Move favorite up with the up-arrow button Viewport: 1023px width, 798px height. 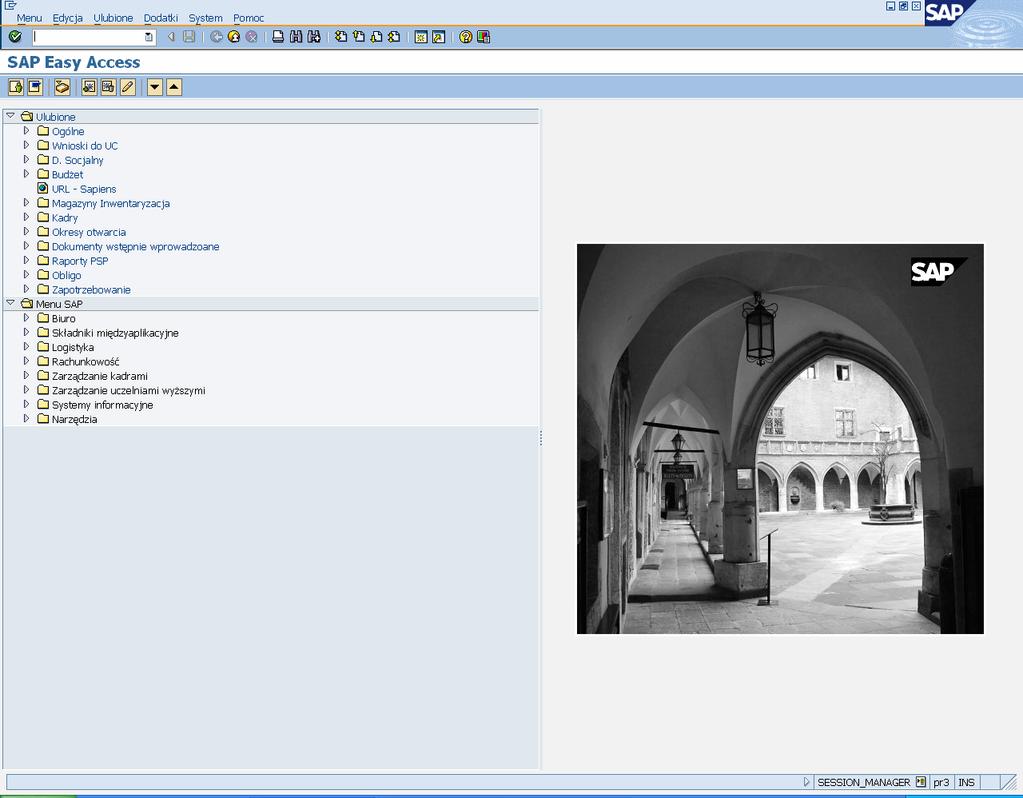[174, 87]
